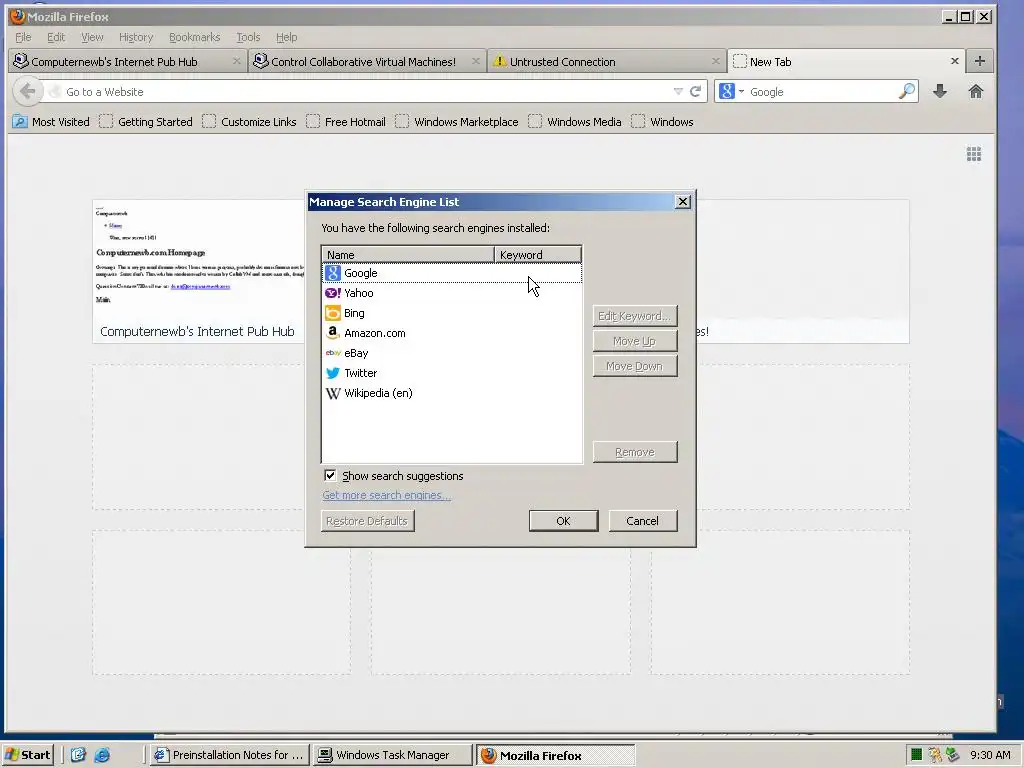Launch Internet Explorer from quick launch
Screen dimensions: 1024x768
[102, 755]
